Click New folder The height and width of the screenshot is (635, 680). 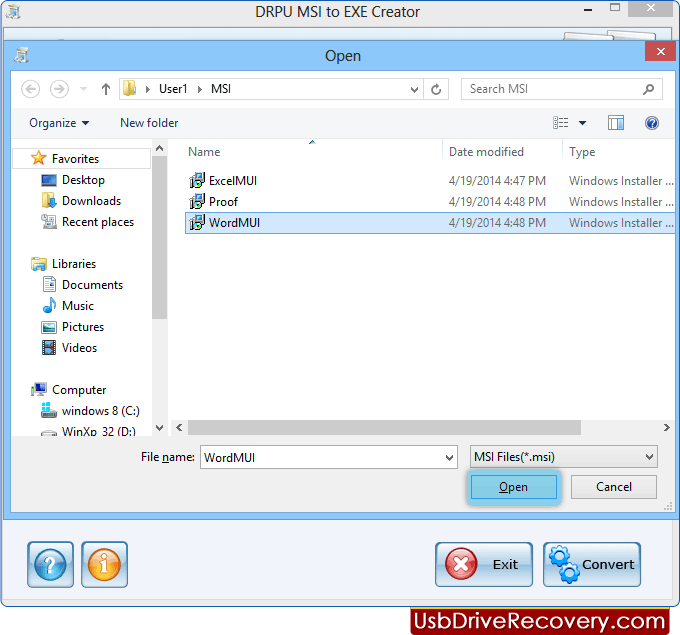149,123
